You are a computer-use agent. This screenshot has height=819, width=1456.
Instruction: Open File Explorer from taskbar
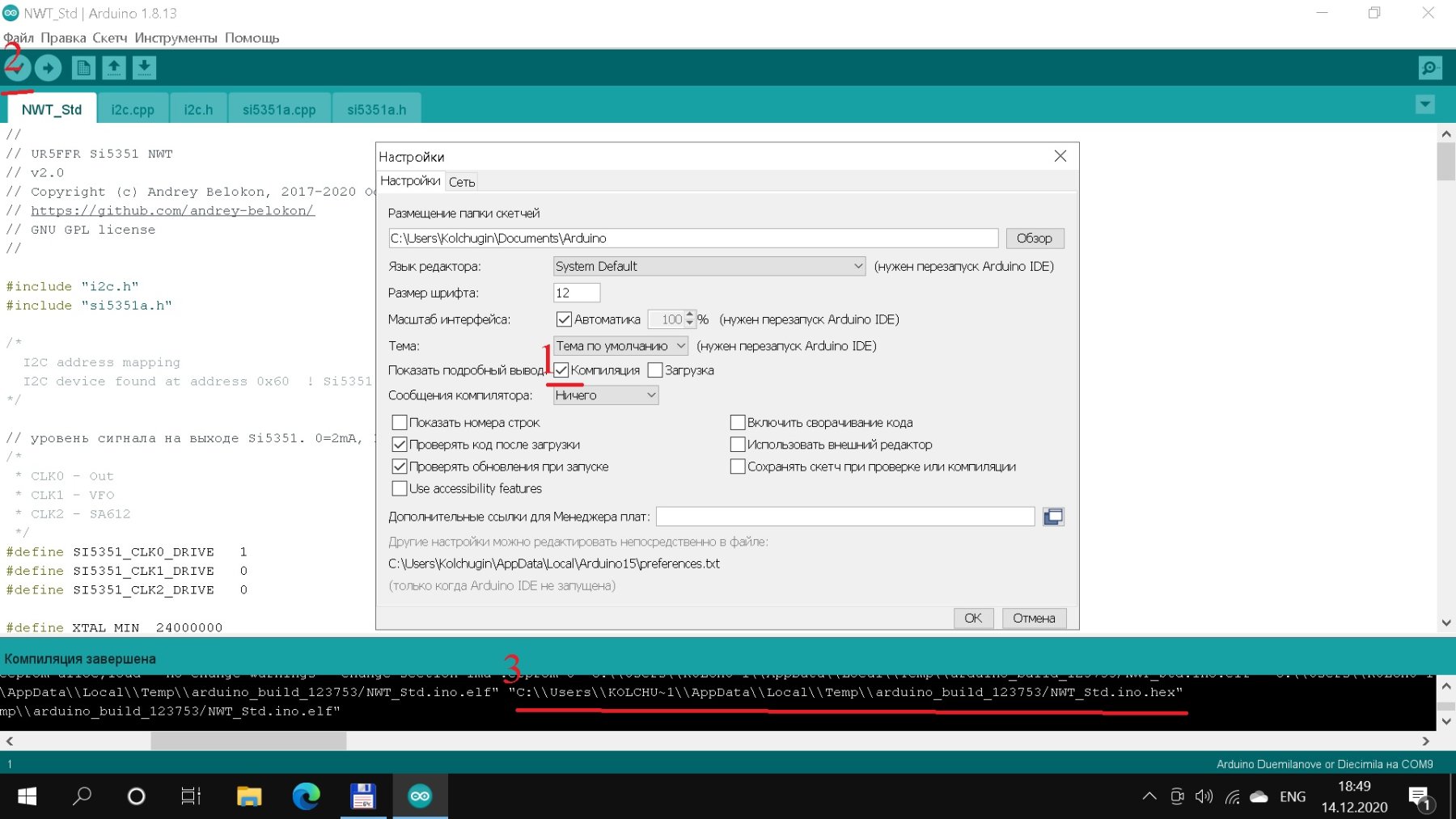point(249,796)
